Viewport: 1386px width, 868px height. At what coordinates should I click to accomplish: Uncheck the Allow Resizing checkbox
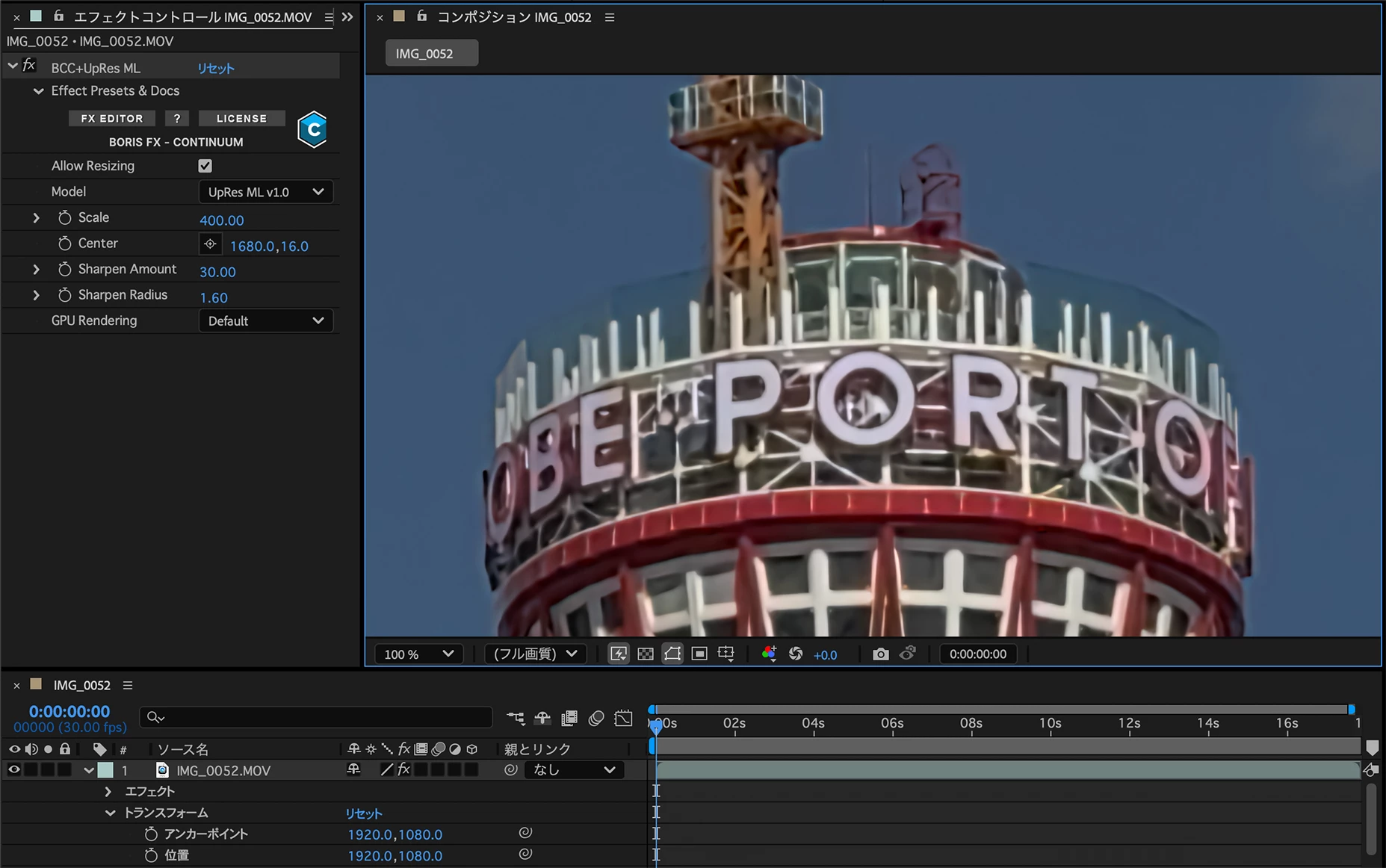coord(205,166)
